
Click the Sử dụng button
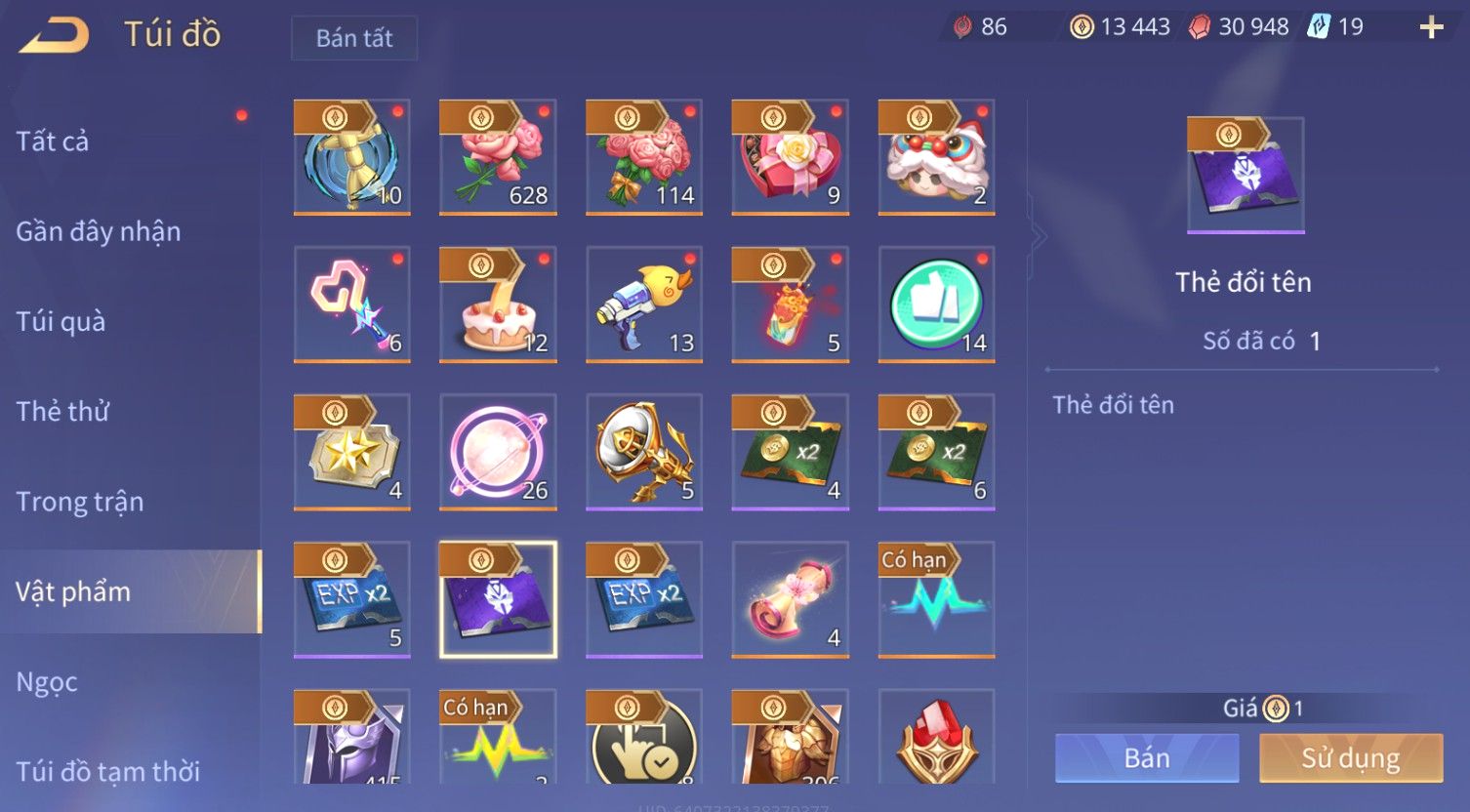(1351, 758)
